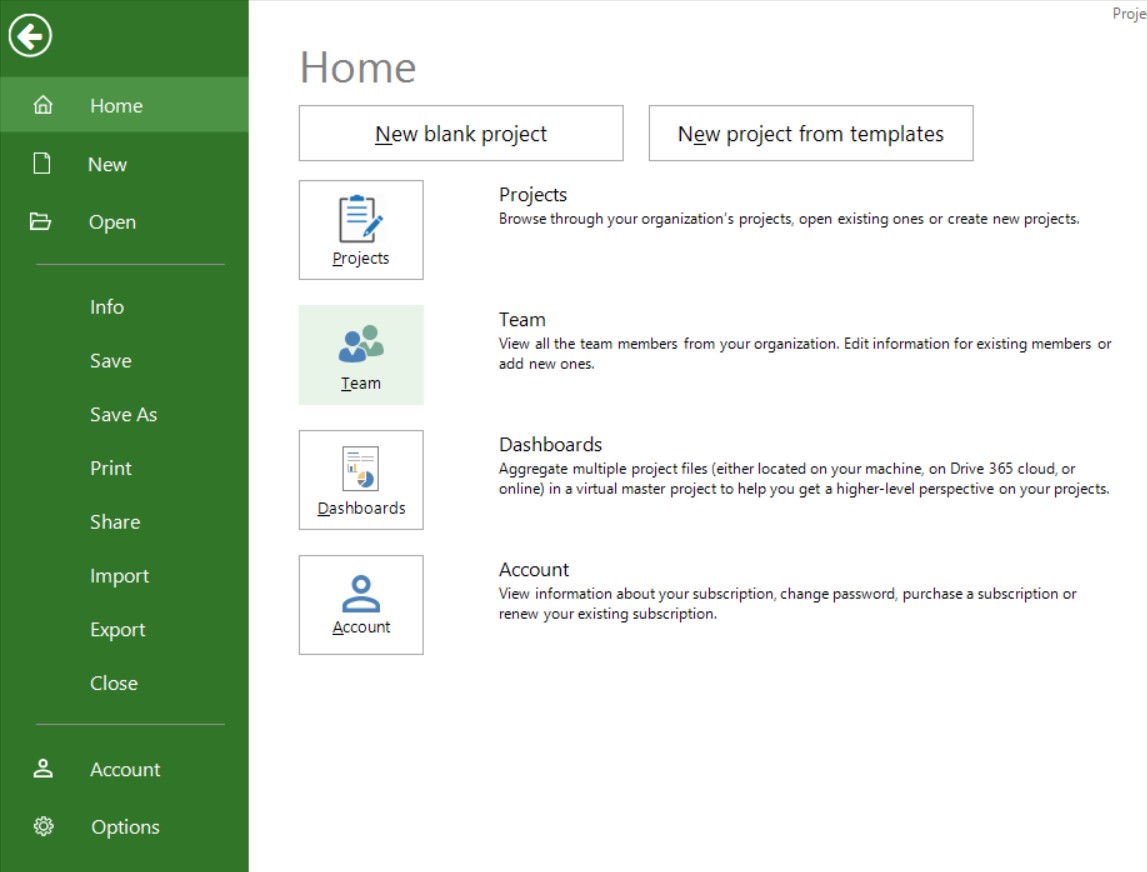The width and height of the screenshot is (1147, 872).
Task: Switch to the New tab
Action: (x=105, y=163)
